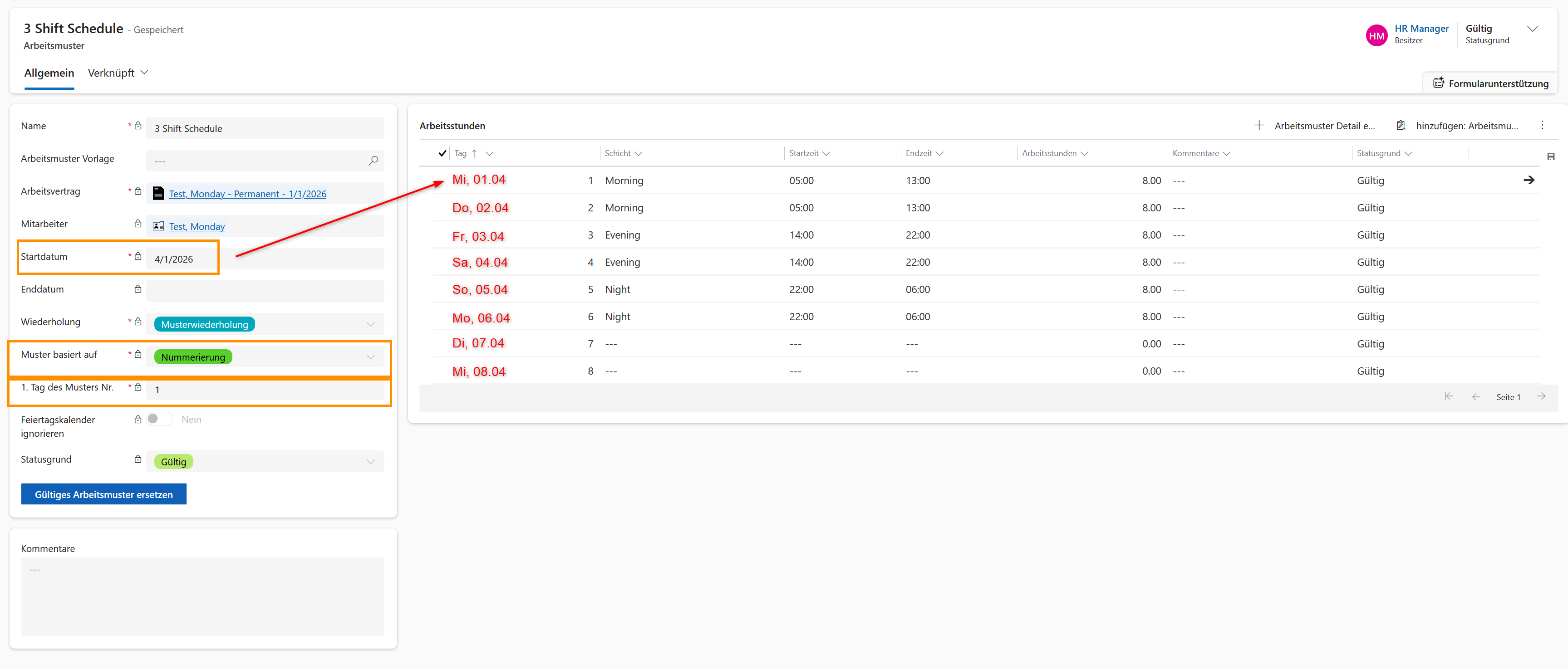Open the three-dot more commands menu
The image size is (1568, 669).
click(1542, 125)
